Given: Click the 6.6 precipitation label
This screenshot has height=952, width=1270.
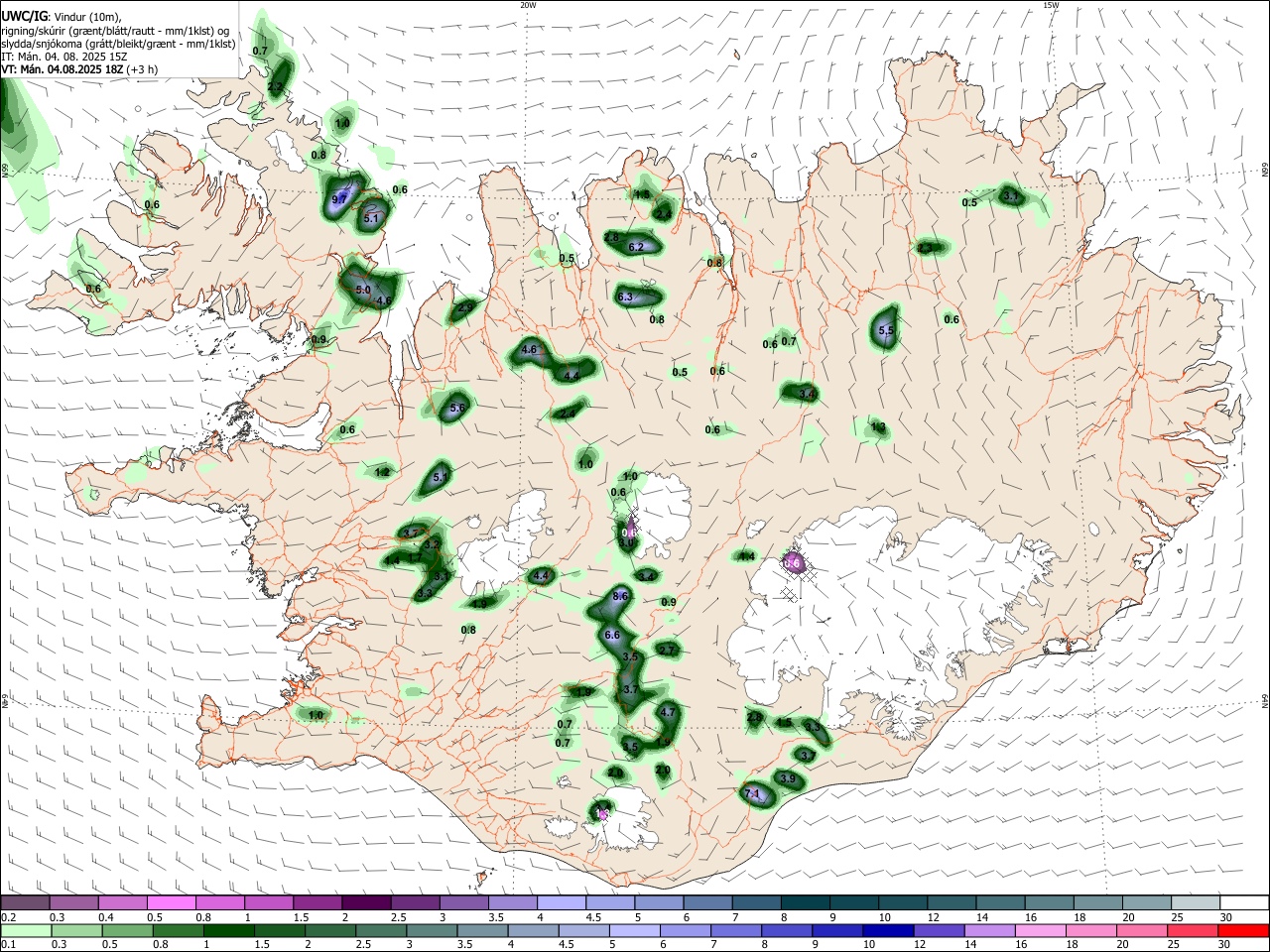Looking at the screenshot, I should [612, 636].
